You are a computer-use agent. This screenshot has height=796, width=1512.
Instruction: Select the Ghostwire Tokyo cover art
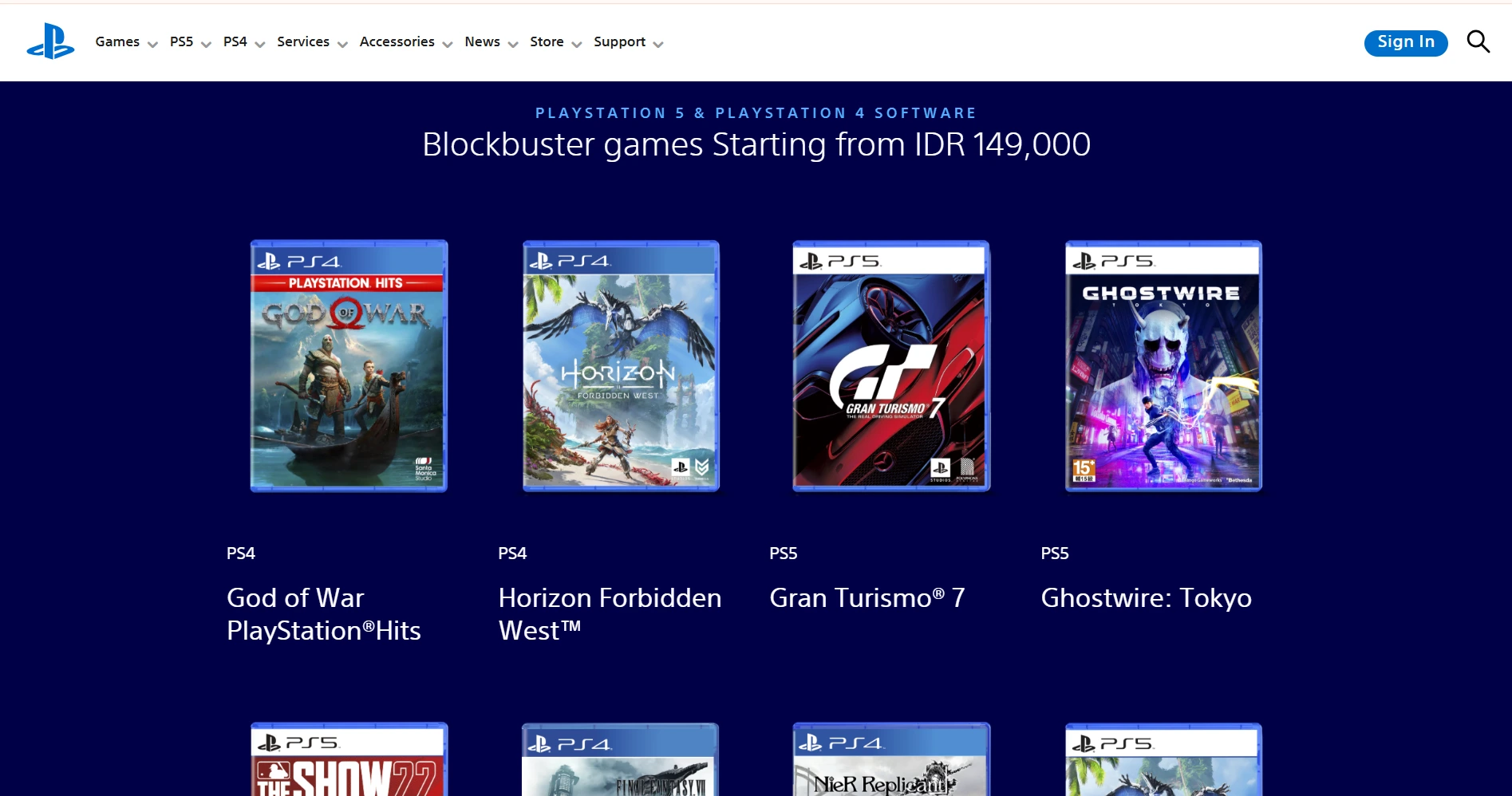[x=1163, y=366]
